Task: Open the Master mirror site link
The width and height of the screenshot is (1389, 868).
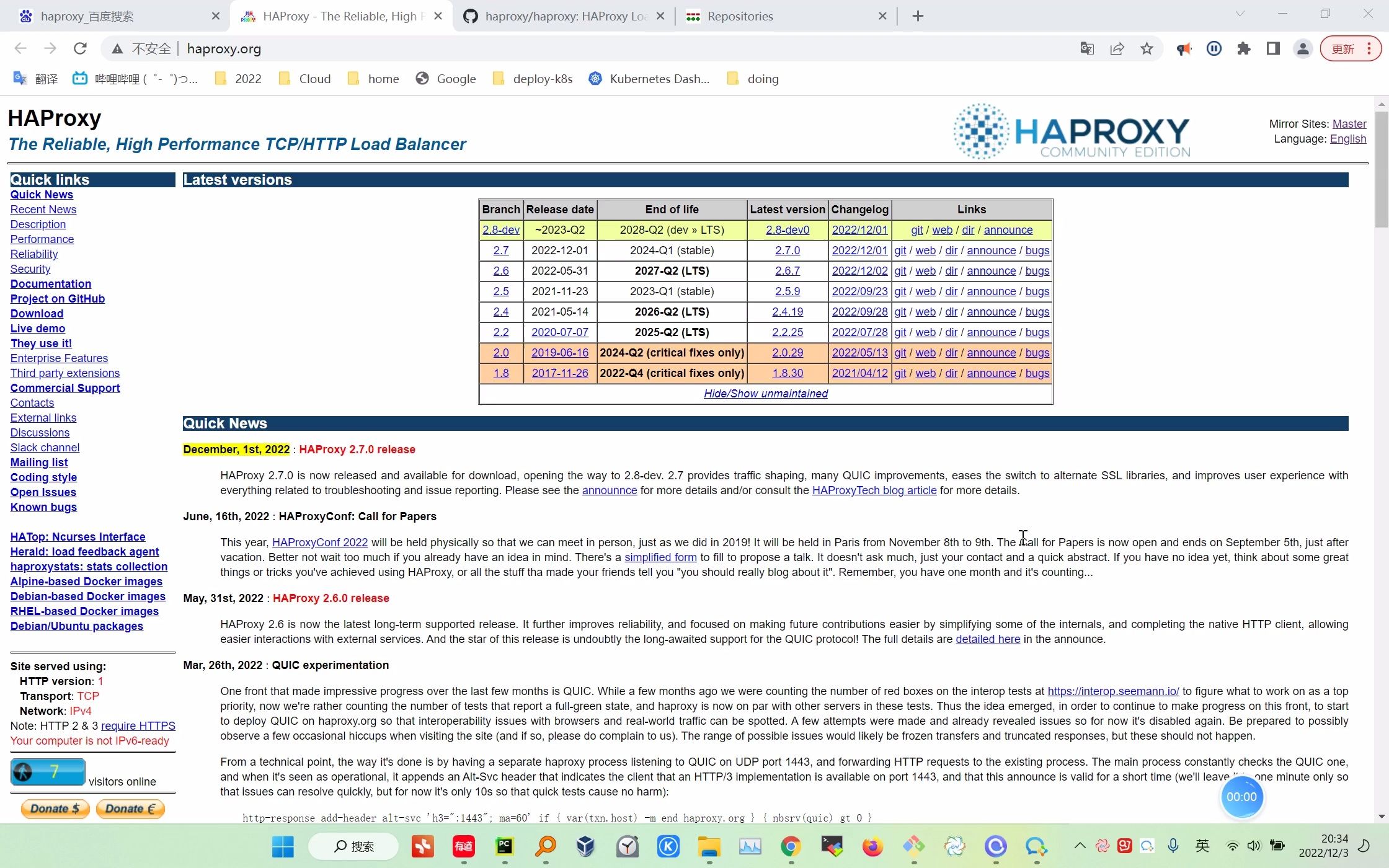Action: (1349, 124)
